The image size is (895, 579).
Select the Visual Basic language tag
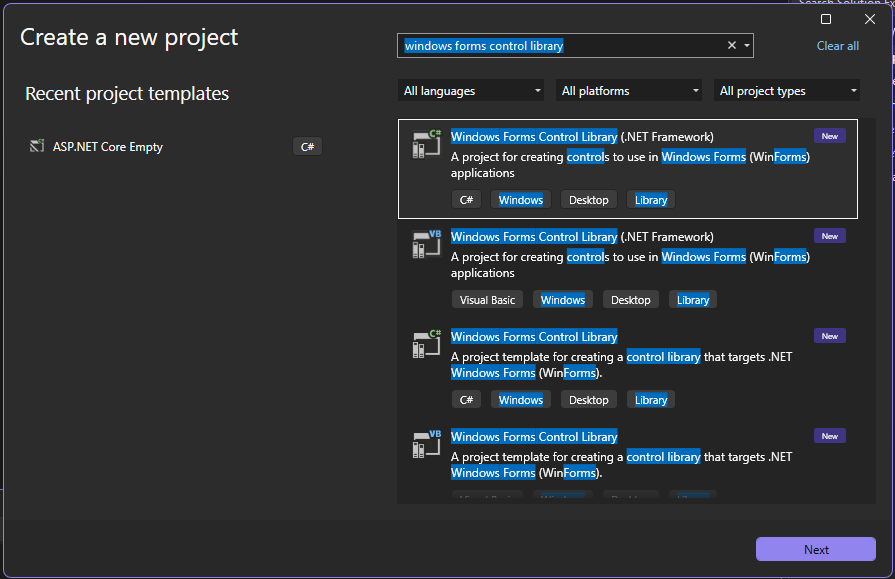point(487,299)
